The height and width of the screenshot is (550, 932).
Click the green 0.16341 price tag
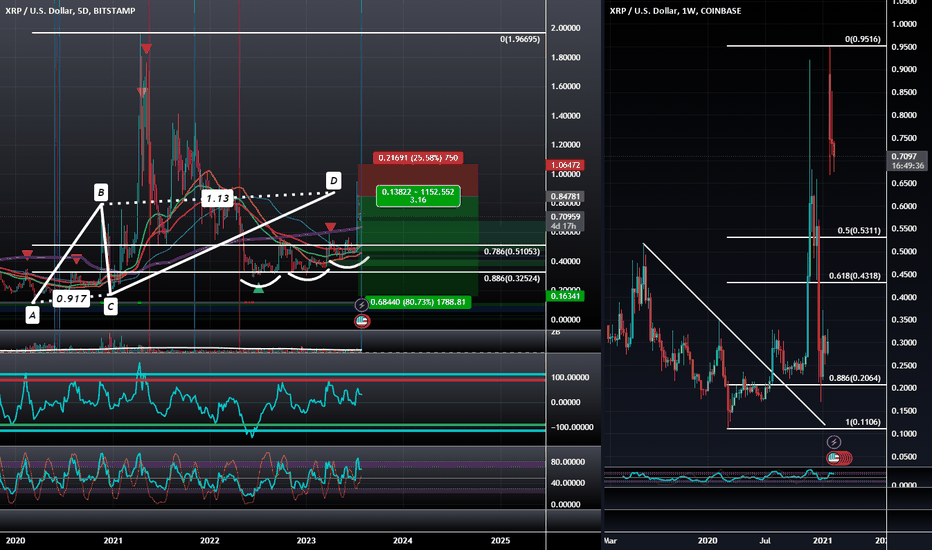coord(565,296)
